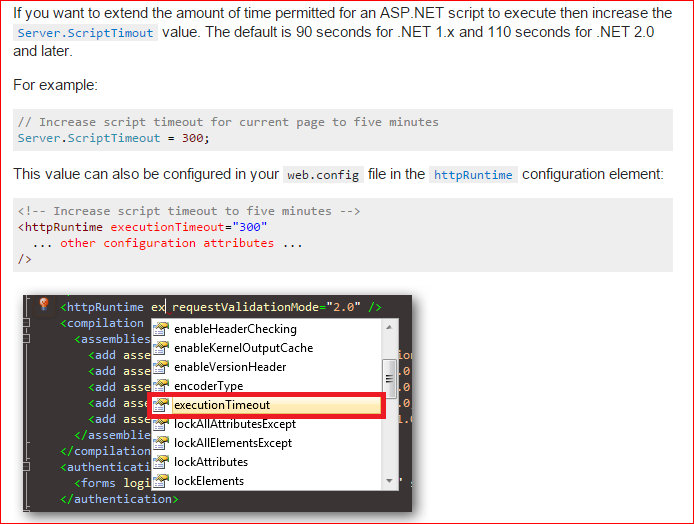Click the enableKernelOutputCache property icon
Screen dimensions: 694x524
point(161,348)
